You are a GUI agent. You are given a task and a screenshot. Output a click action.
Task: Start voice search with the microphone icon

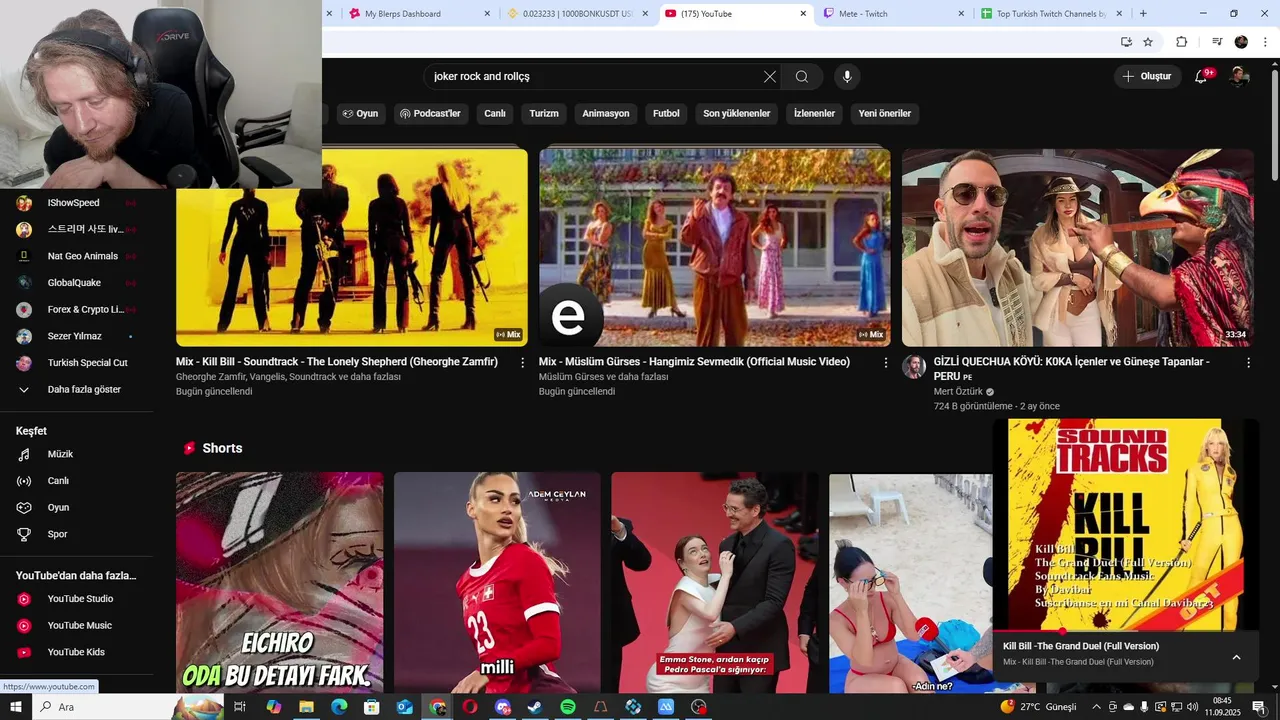point(847,77)
